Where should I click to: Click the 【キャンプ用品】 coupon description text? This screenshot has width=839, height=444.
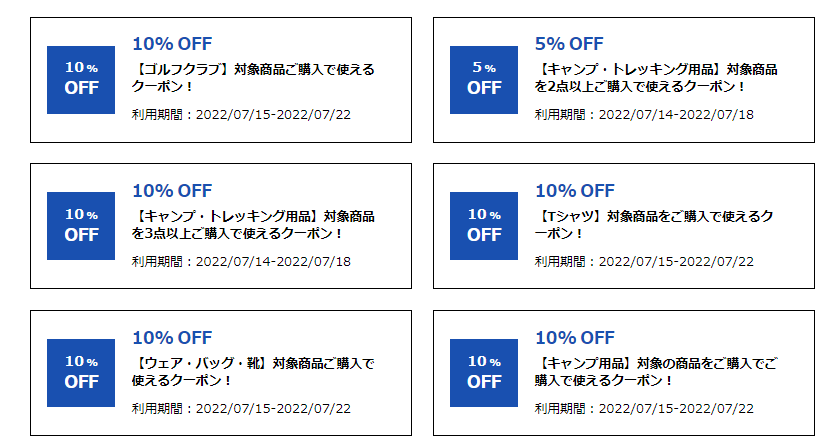(657, 372)
